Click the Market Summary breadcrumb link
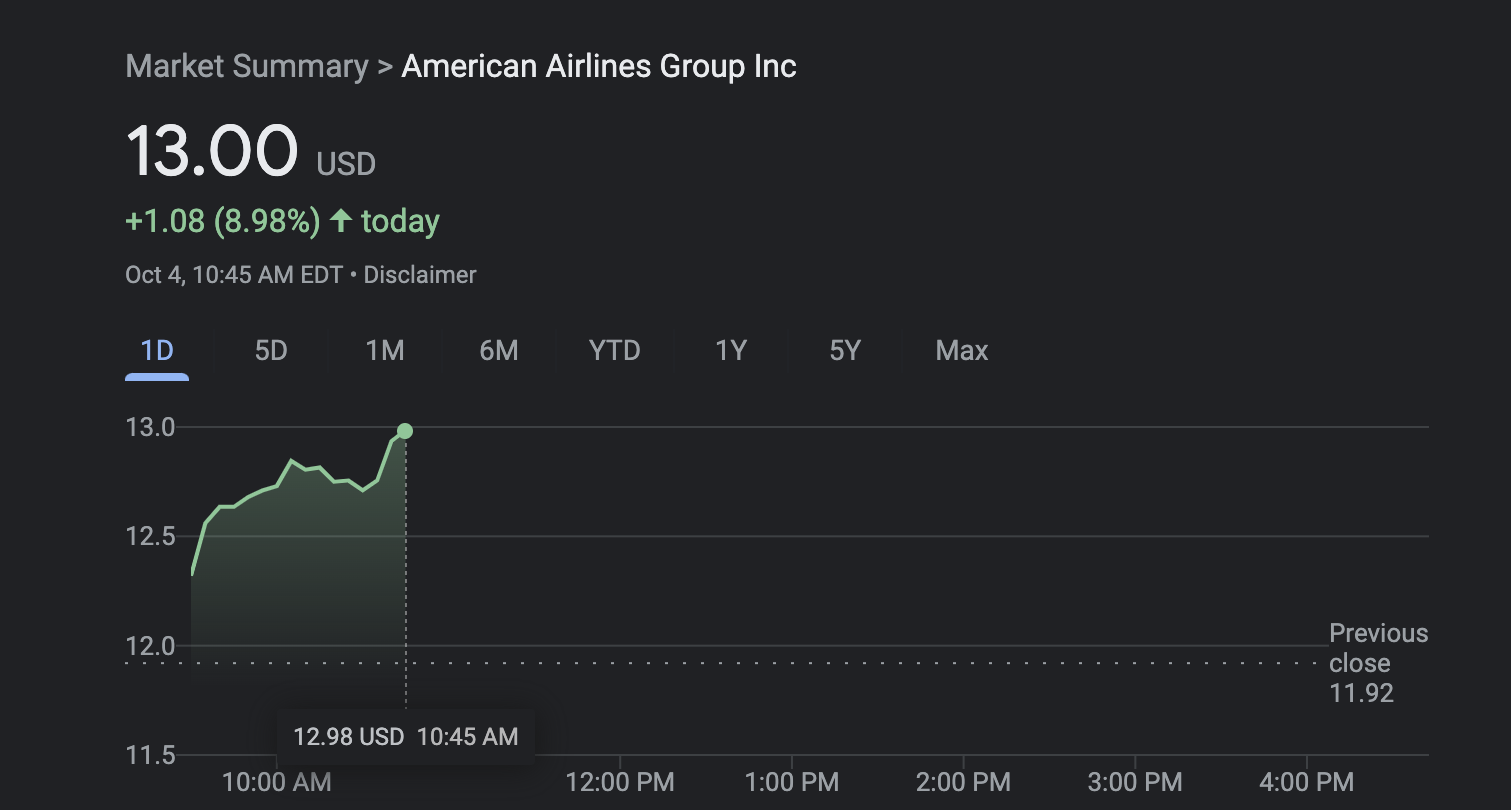Viewport: 1511px width, 810px height. click(x=247, y=67)
